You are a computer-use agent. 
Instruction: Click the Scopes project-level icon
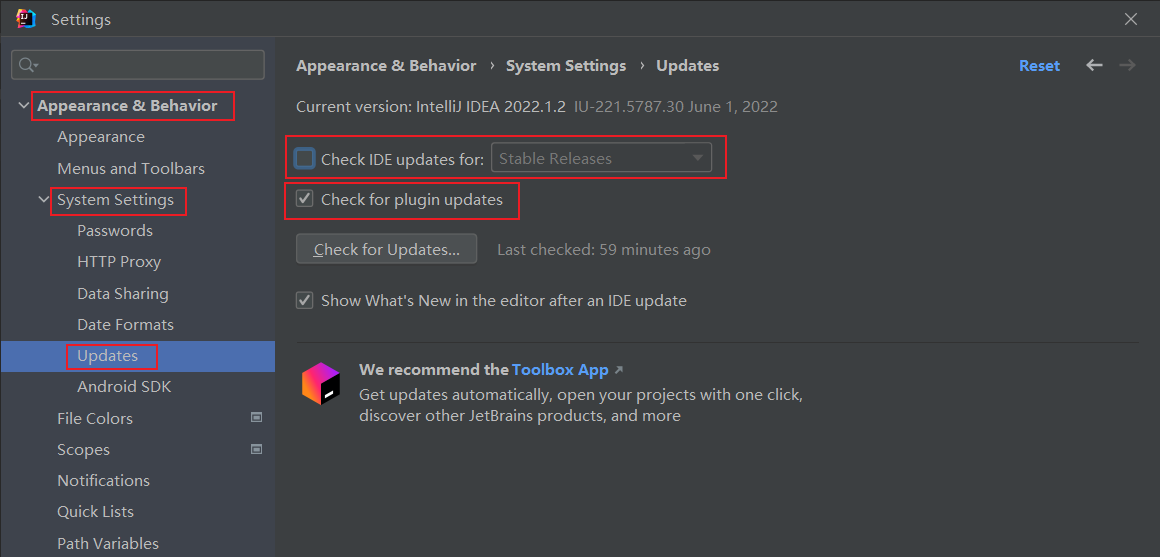[256, 449]
